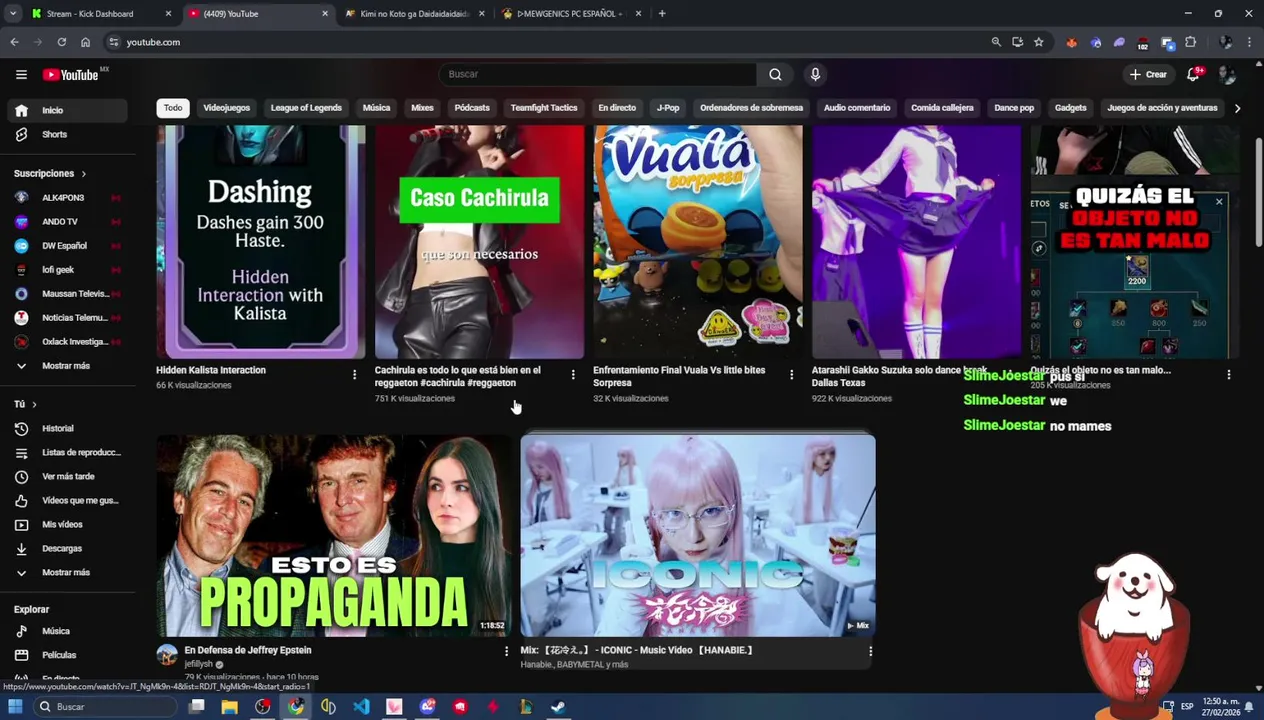Close the overlay on Quizás short
This screenshot has width=1264, height=720.
click(1219, 203)
